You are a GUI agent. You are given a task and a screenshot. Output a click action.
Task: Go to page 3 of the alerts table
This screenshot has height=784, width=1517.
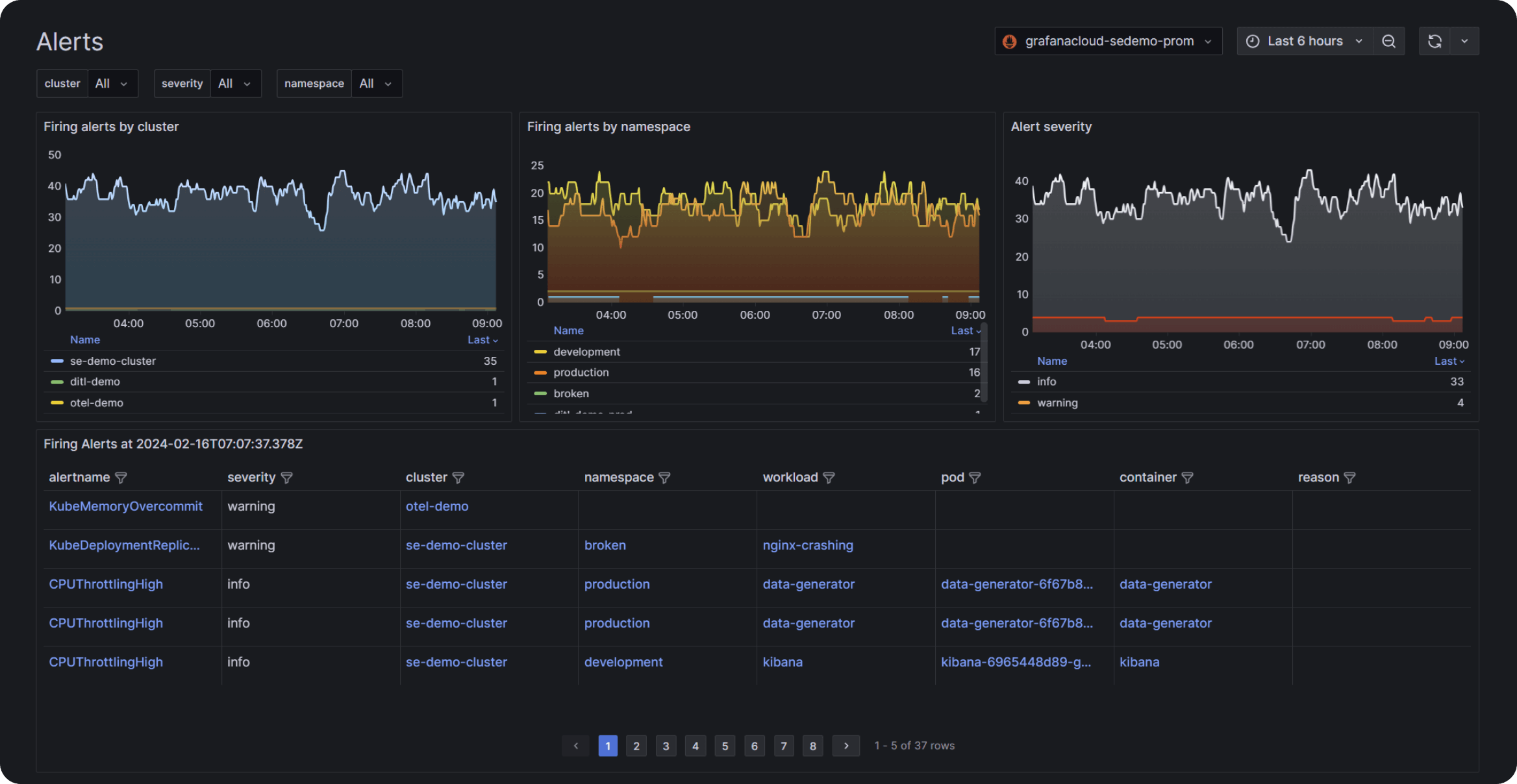[x=666, y=746]
